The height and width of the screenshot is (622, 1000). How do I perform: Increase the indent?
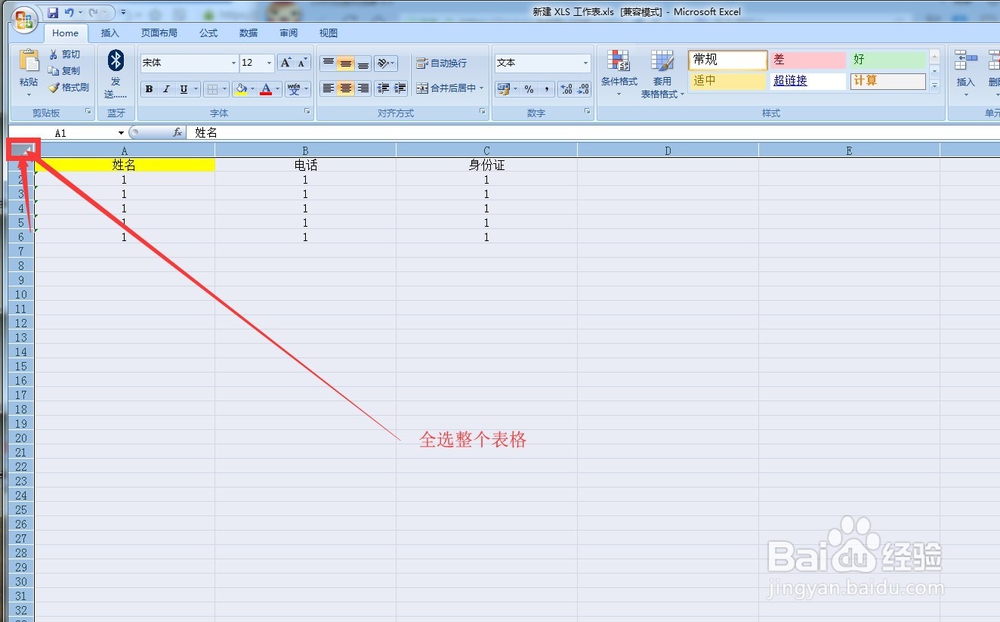pyautogui.click(x=400, y=88)
